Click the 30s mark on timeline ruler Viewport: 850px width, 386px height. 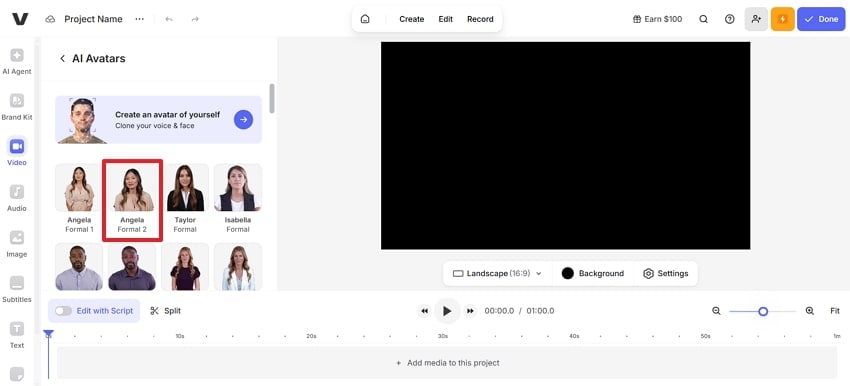(x=443, y=336)
